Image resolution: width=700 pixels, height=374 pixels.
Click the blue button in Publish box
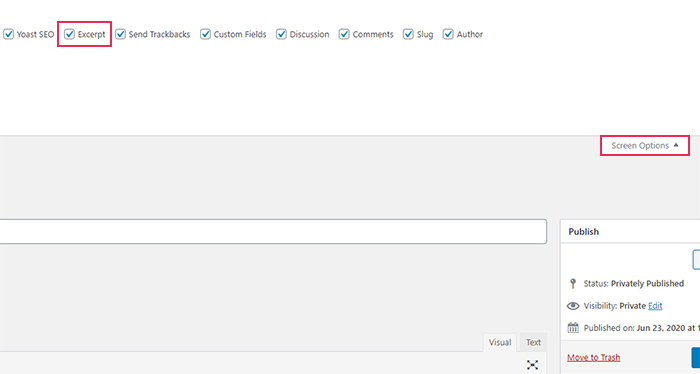coord(696,357)
